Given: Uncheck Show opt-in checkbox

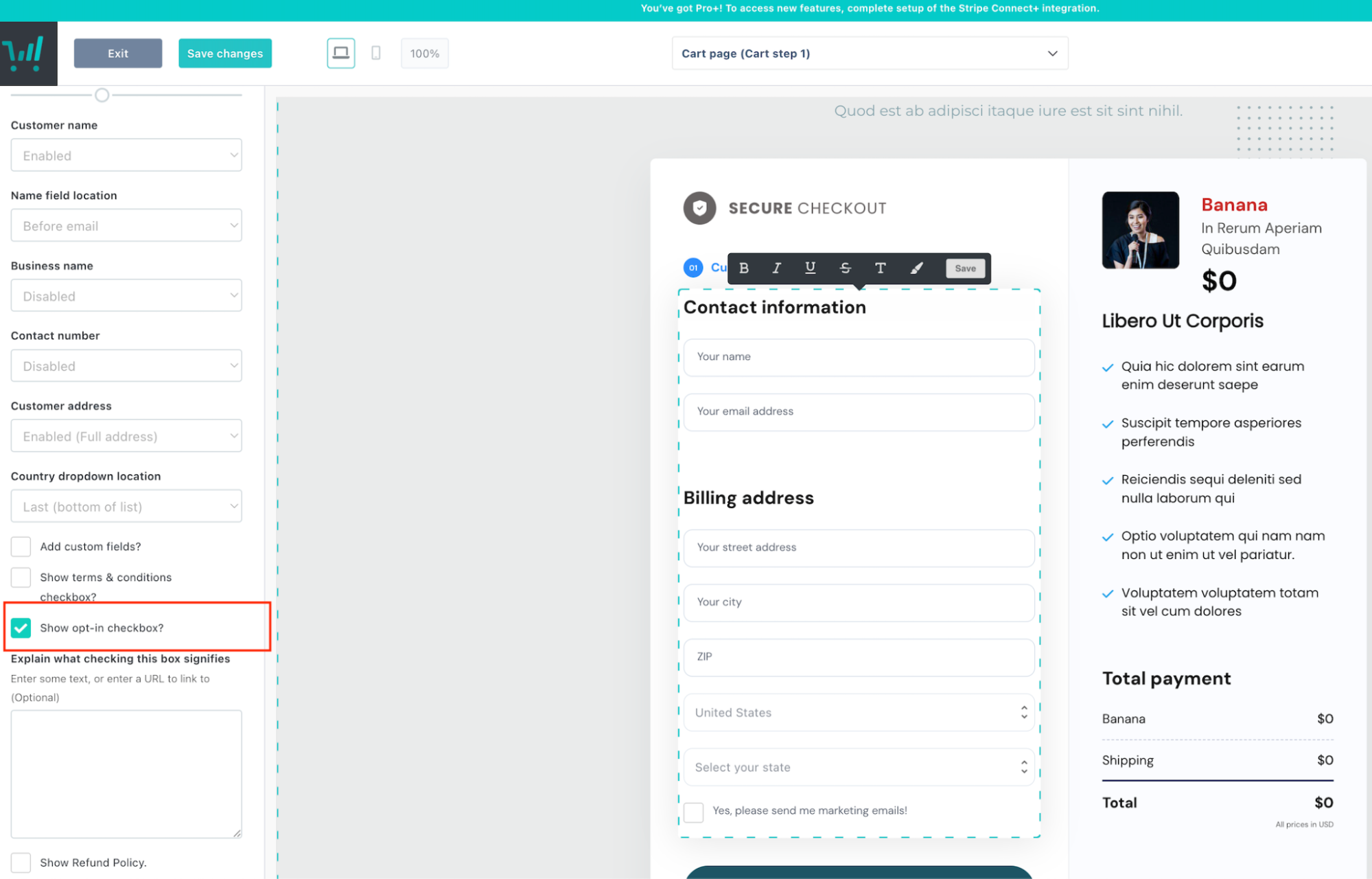Looking at the screenshot, I should [x=21, y=628].
